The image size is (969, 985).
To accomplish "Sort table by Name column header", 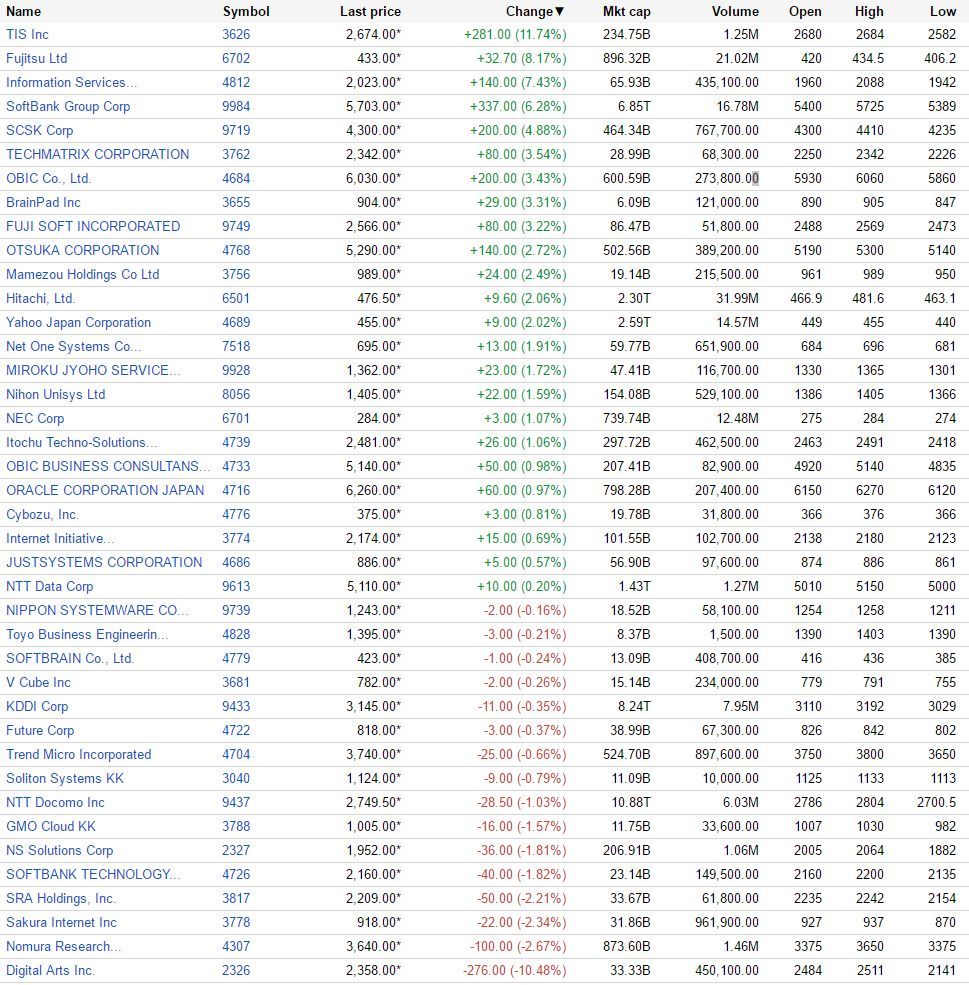I will tap(23, 11).
